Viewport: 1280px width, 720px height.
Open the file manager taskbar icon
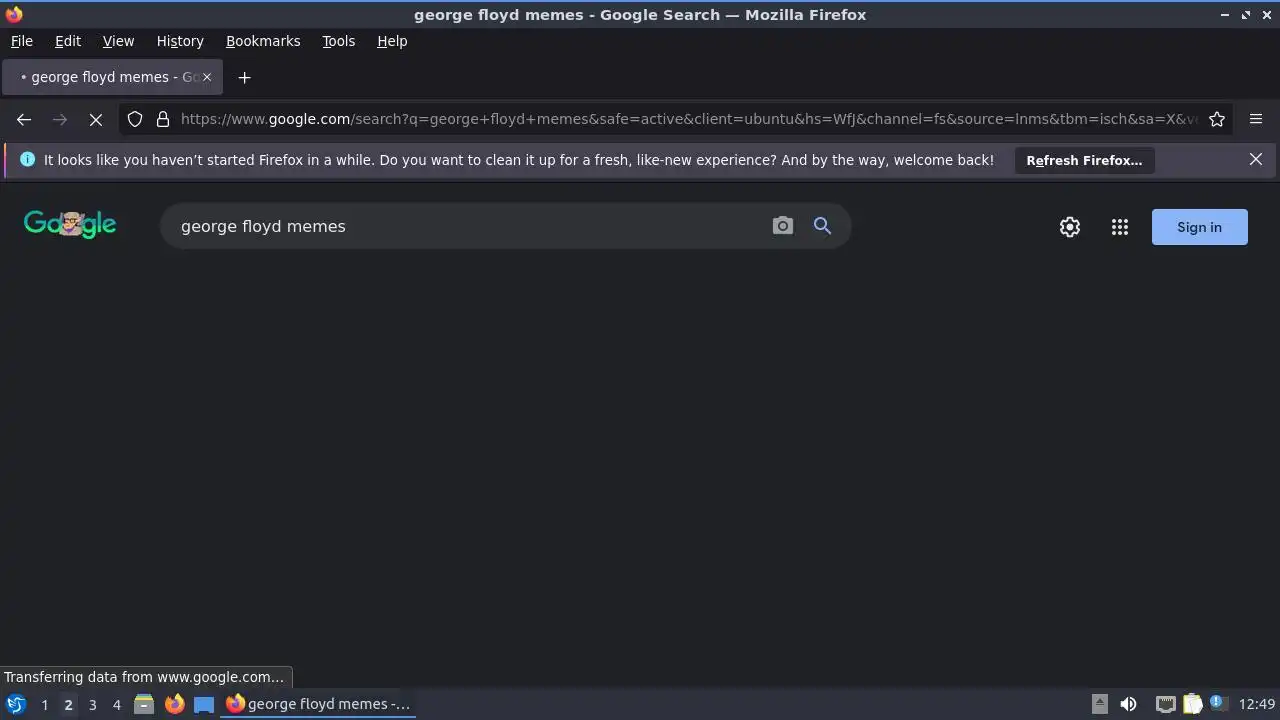pos(144,704)
